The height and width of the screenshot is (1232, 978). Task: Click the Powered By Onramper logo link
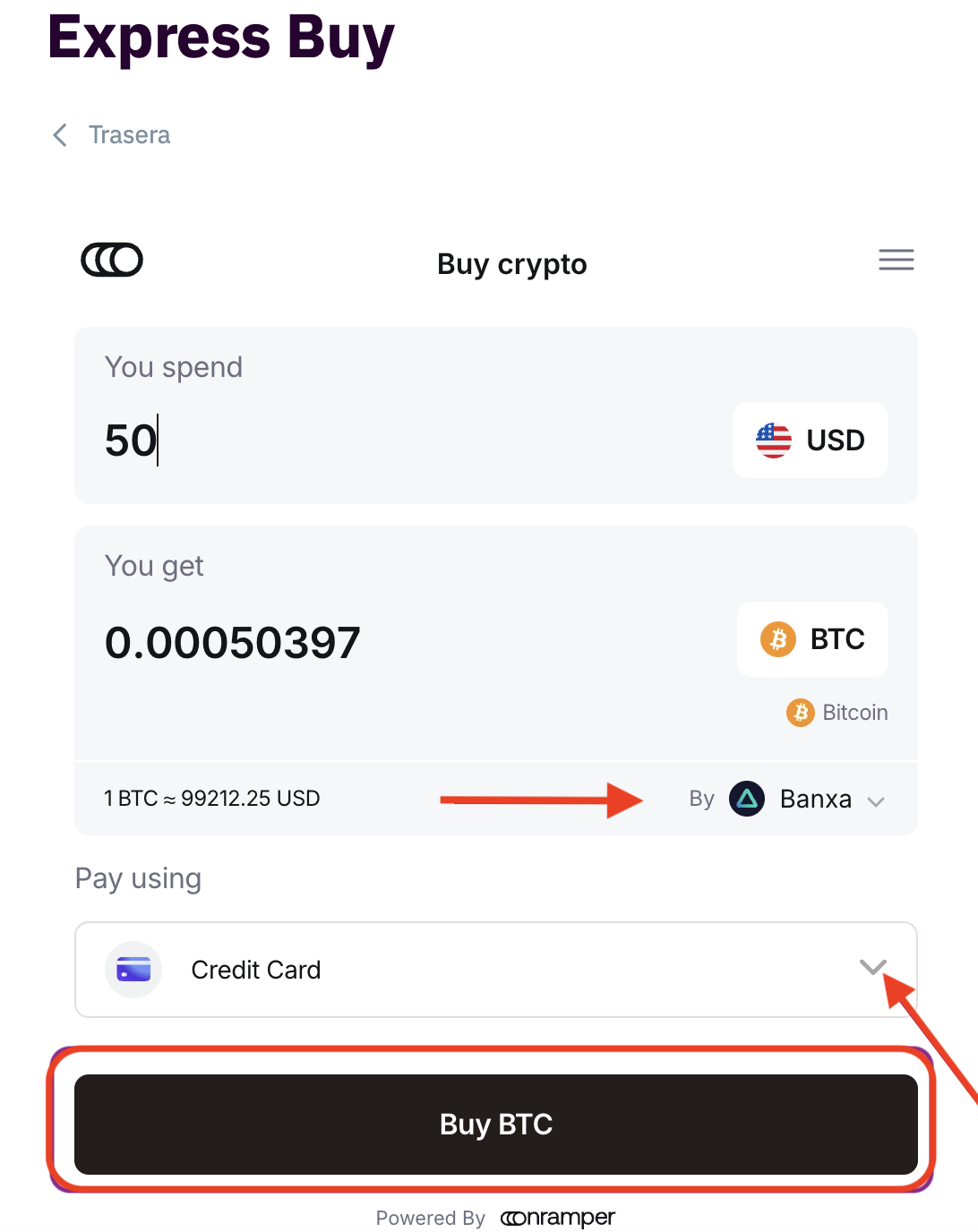point(558,1218)
